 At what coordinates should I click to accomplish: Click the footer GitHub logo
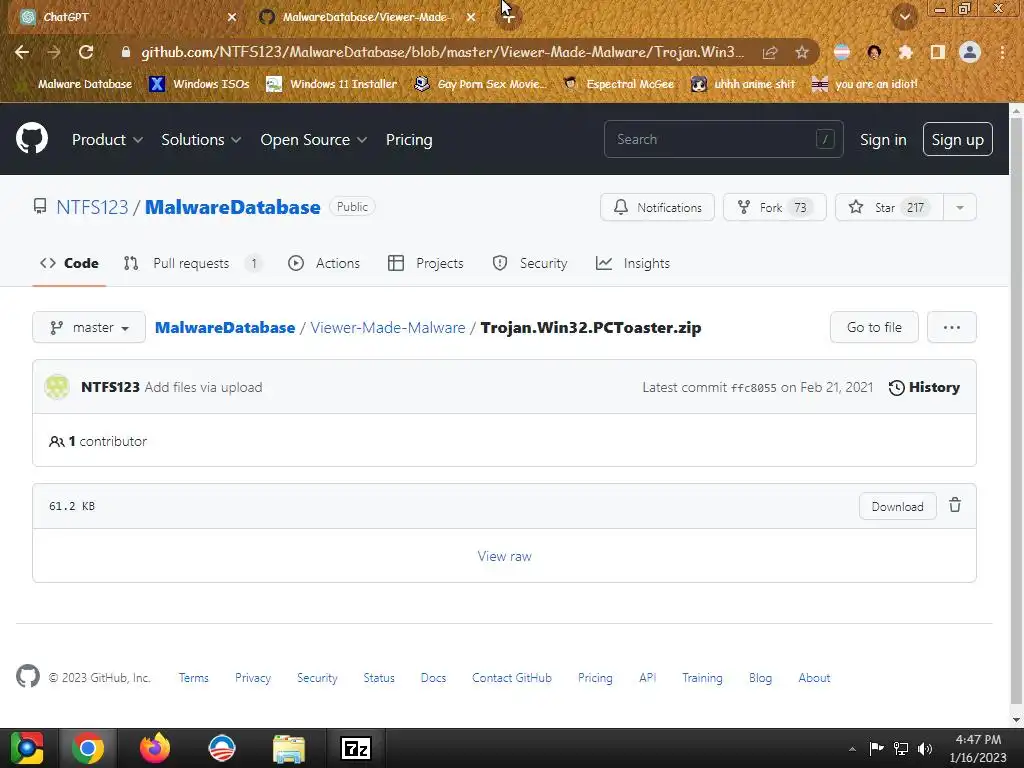[28, 676]
